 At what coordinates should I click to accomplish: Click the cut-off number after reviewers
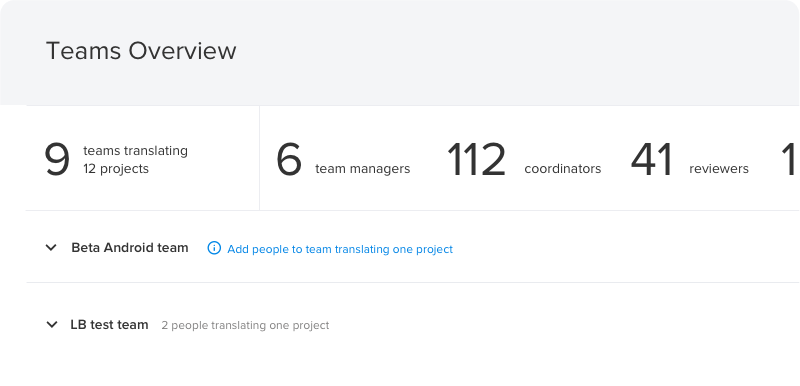pos(789,160)
